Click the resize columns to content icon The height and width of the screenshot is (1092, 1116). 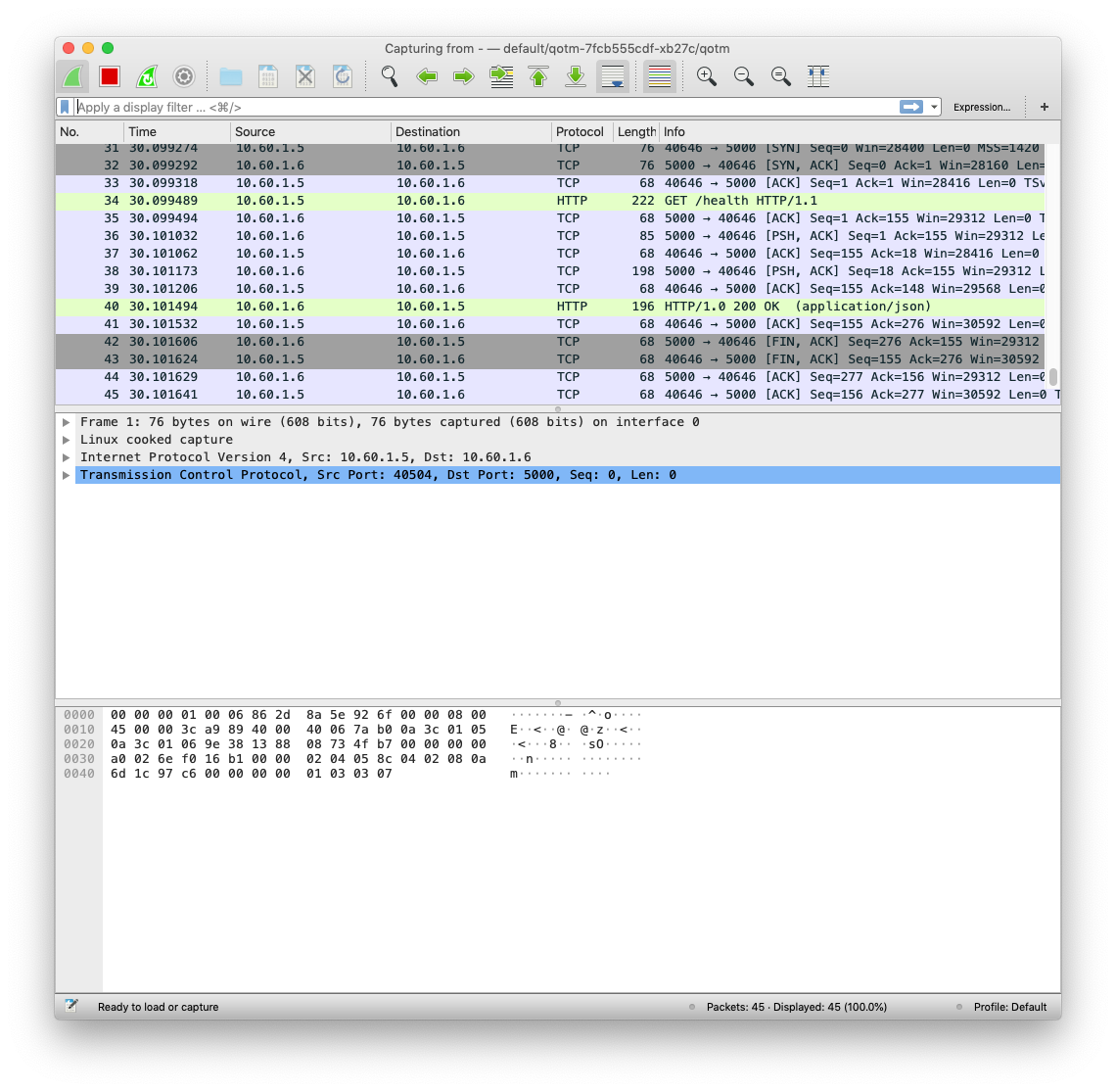coord(818,77)
